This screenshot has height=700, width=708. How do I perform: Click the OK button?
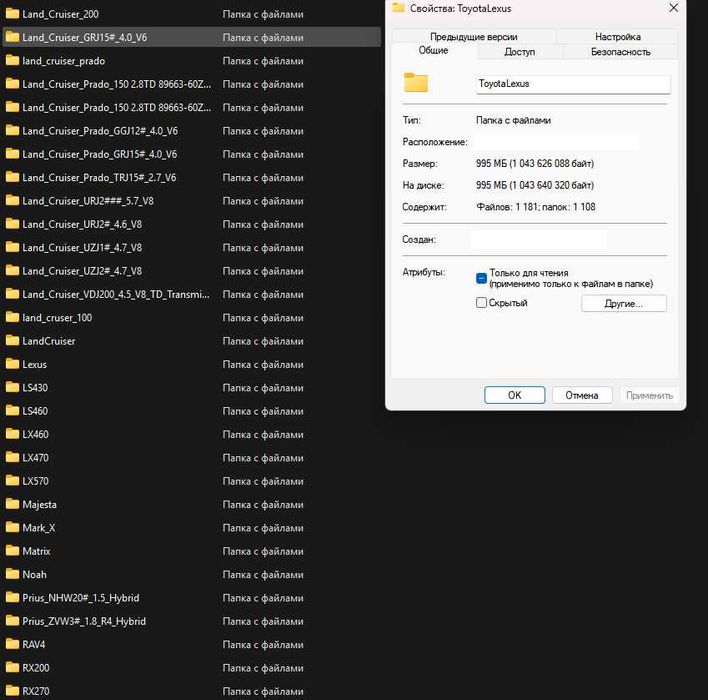514,395
